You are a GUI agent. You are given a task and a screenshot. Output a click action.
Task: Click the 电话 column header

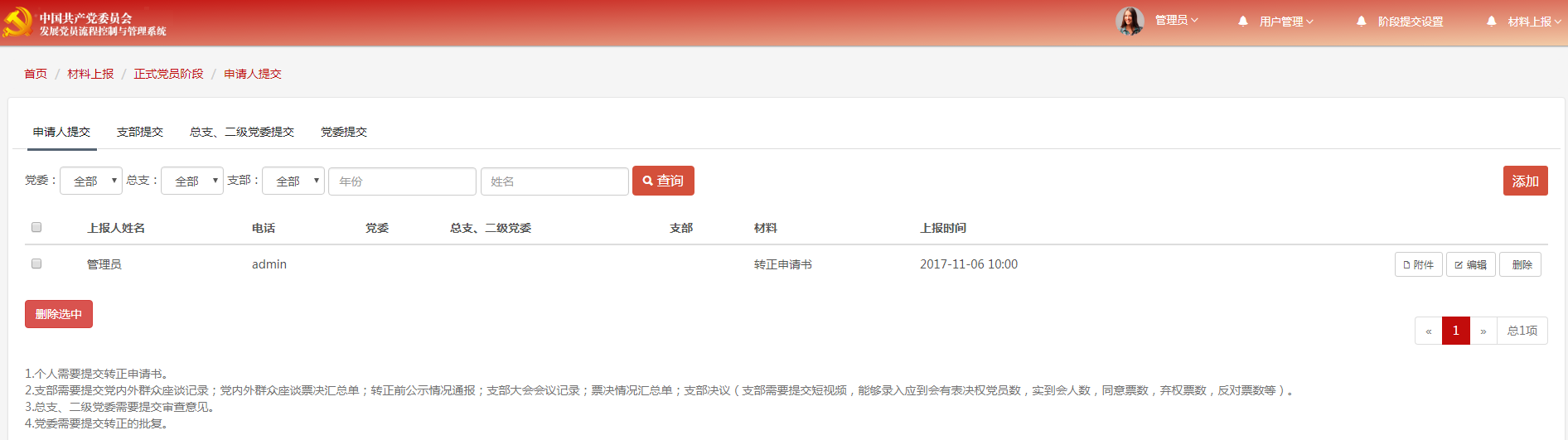click(264, 228)
